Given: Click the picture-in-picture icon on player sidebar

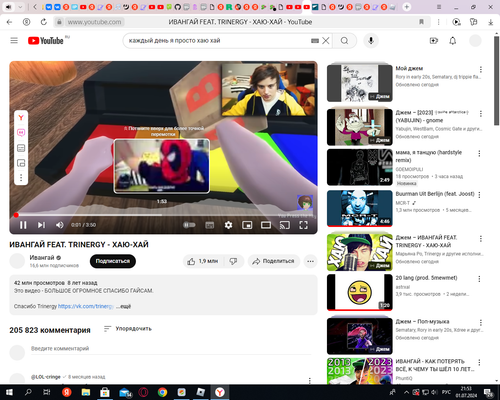Looking at the screenshot, I should click(x=21, y=163).
